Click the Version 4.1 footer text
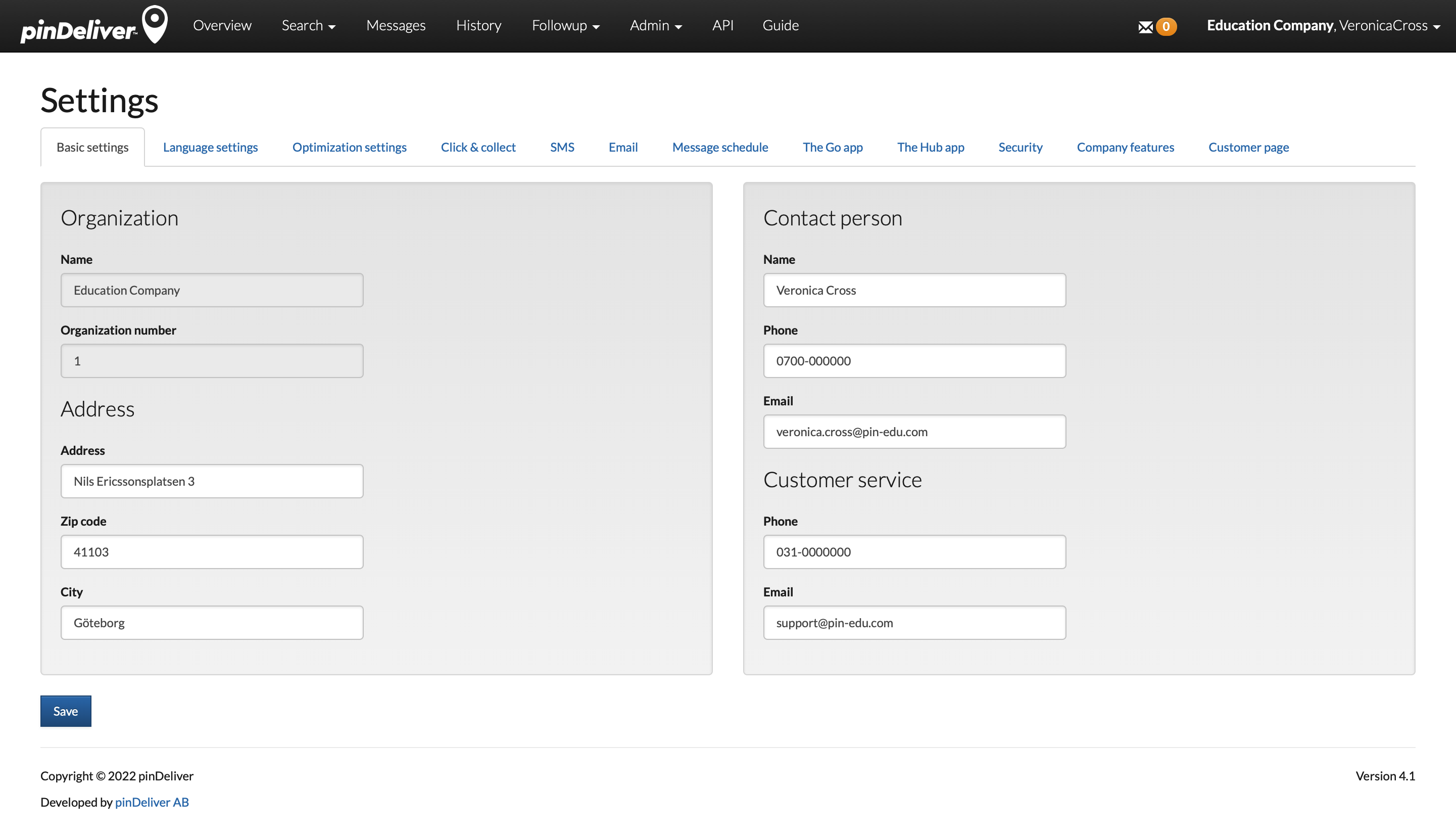 [x=1385, y=776]
